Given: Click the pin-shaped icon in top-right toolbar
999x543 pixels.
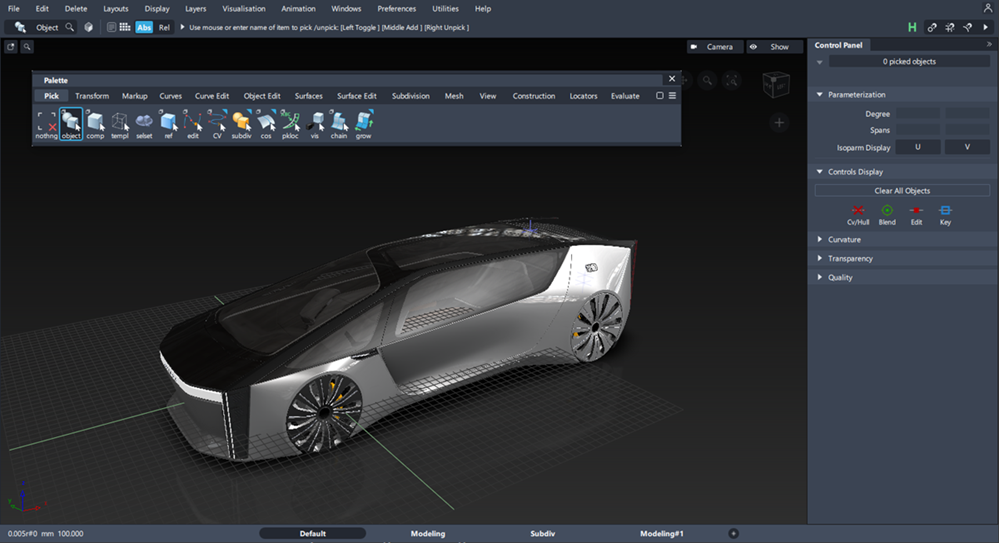Looking at the screenshot, I should (x=968, y=27).
